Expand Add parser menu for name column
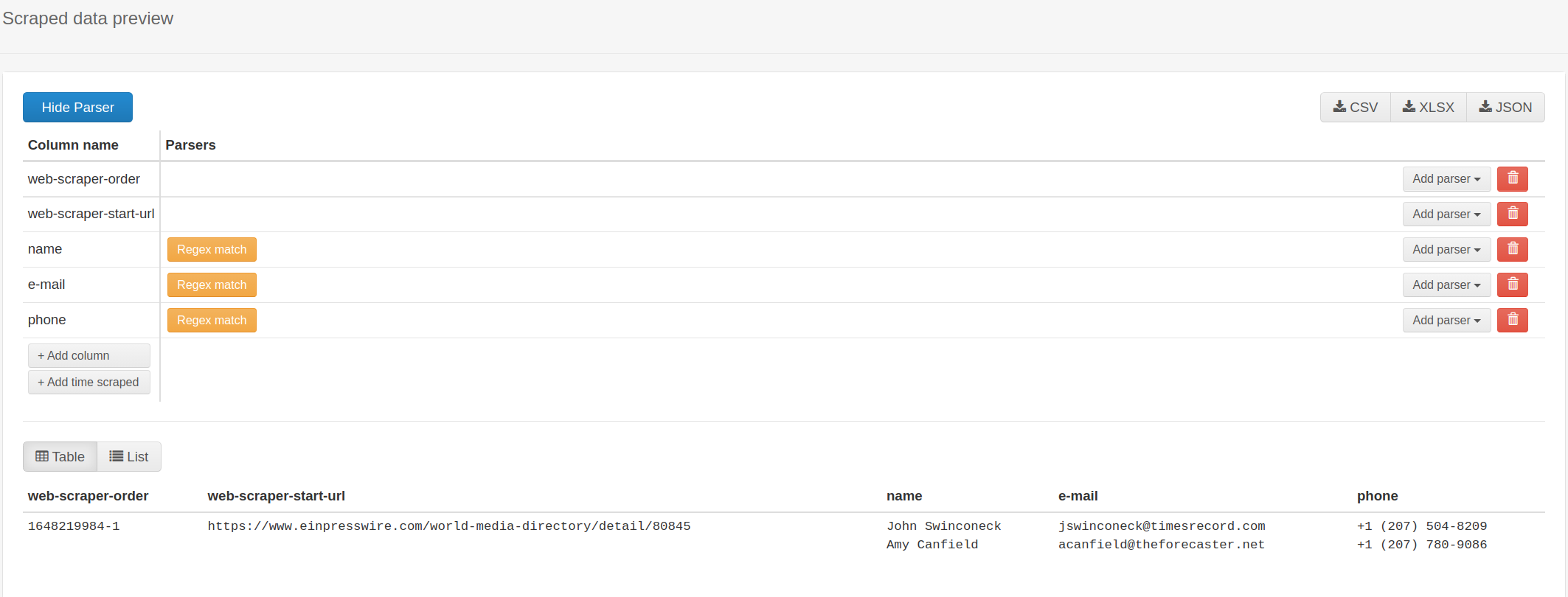The height and width of the screenshot is (597, 1568). pos(1446,250)
